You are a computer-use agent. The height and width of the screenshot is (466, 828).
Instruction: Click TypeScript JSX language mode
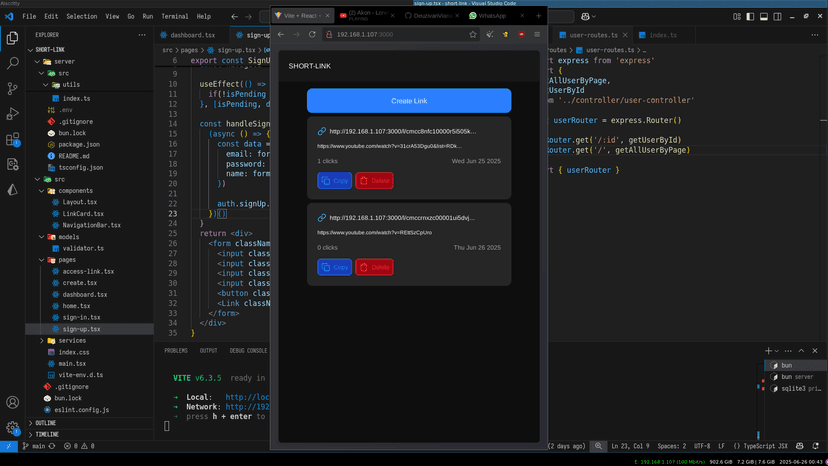761,446
